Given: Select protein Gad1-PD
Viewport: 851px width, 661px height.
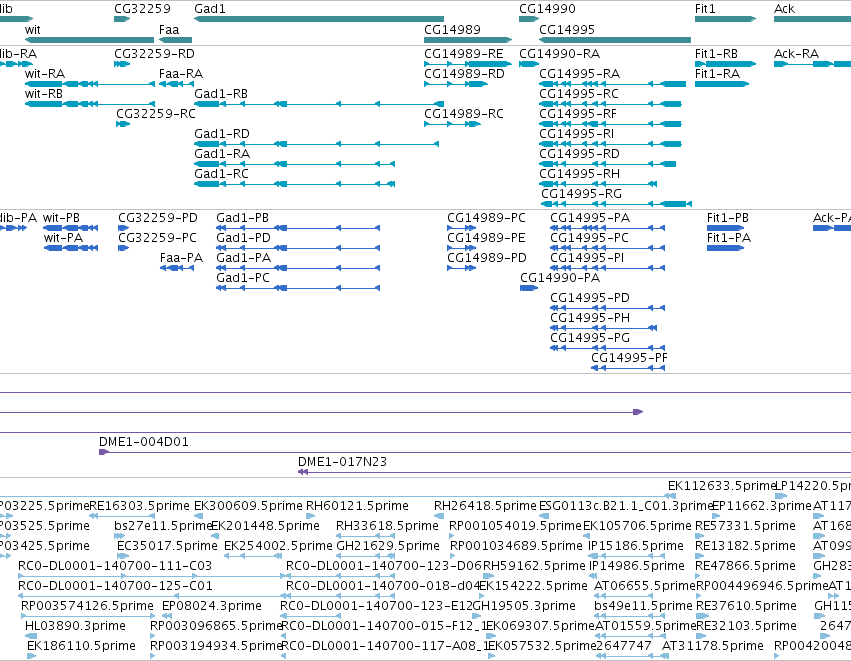Looking at the screenshot, I should [298, 248].
